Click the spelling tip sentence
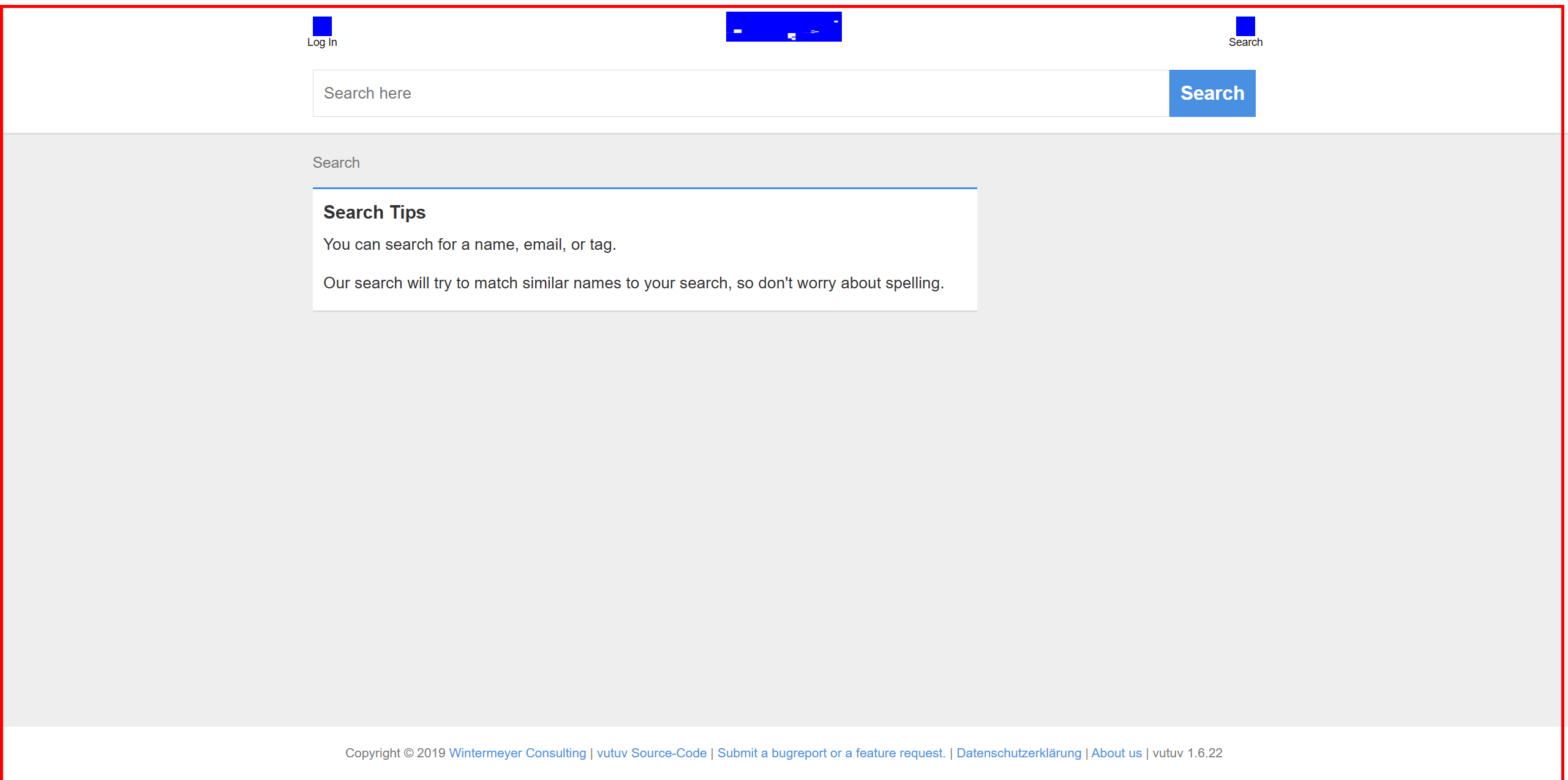 (633, 283)
